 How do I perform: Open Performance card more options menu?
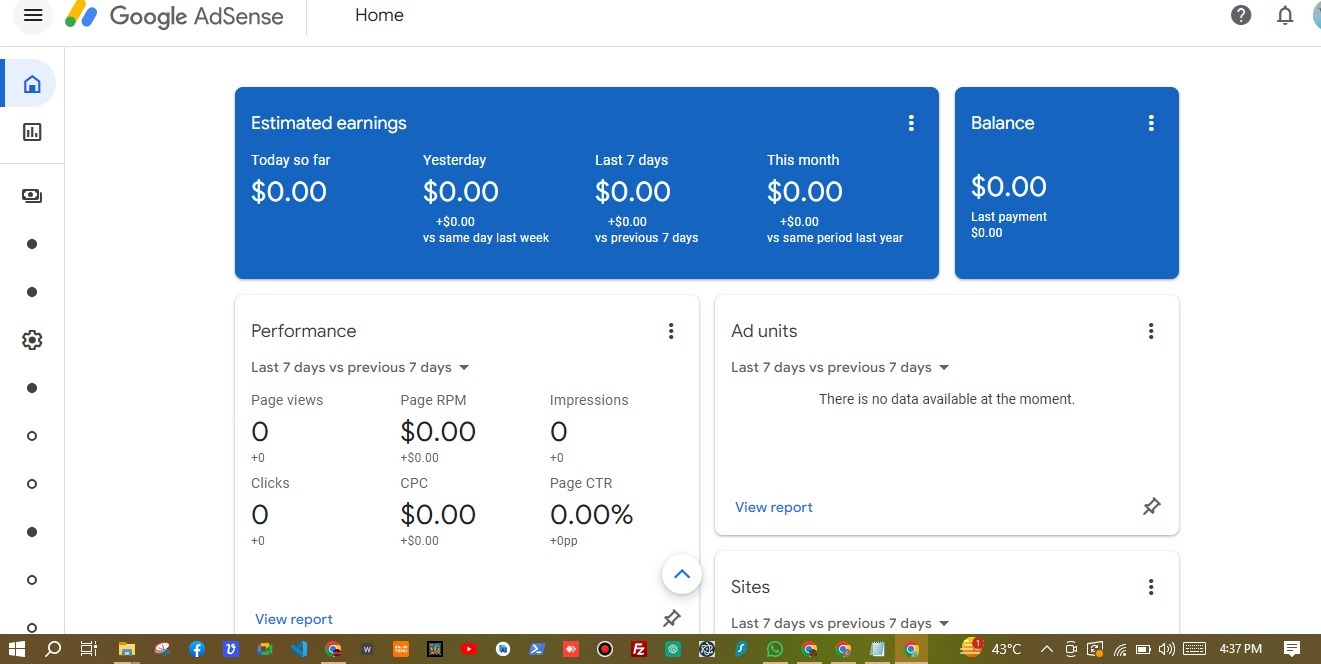coord(671,331)
